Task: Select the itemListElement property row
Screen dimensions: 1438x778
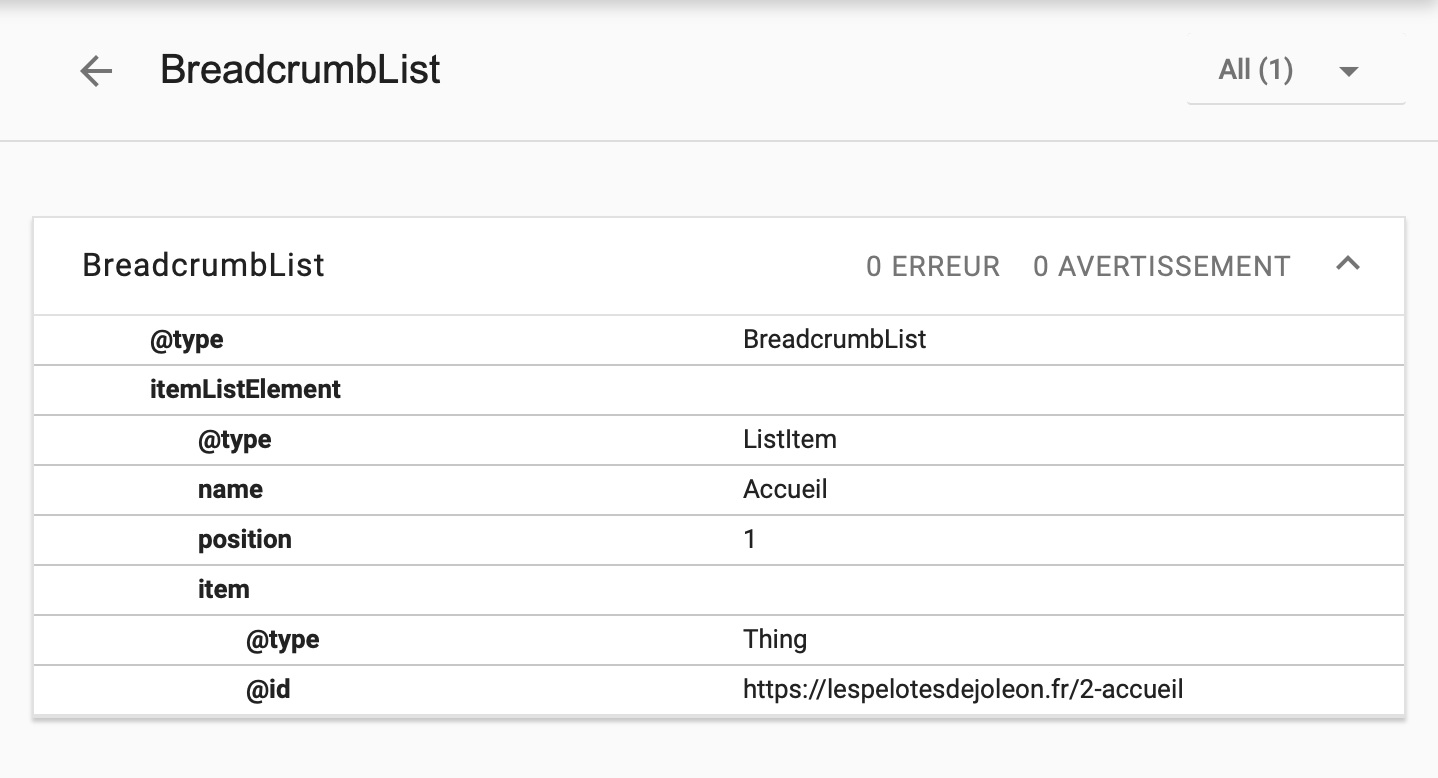Action: (x=245, y=389)
